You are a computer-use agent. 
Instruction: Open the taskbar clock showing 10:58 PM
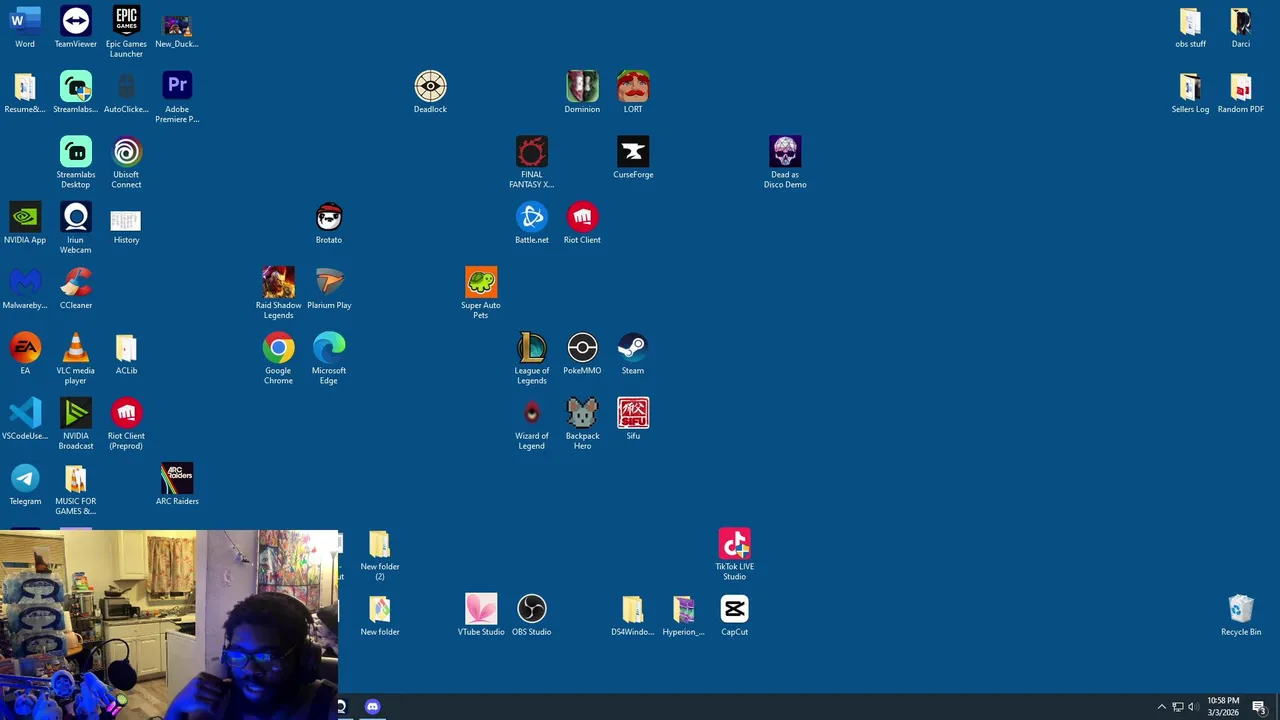[x=1223, y=706]
